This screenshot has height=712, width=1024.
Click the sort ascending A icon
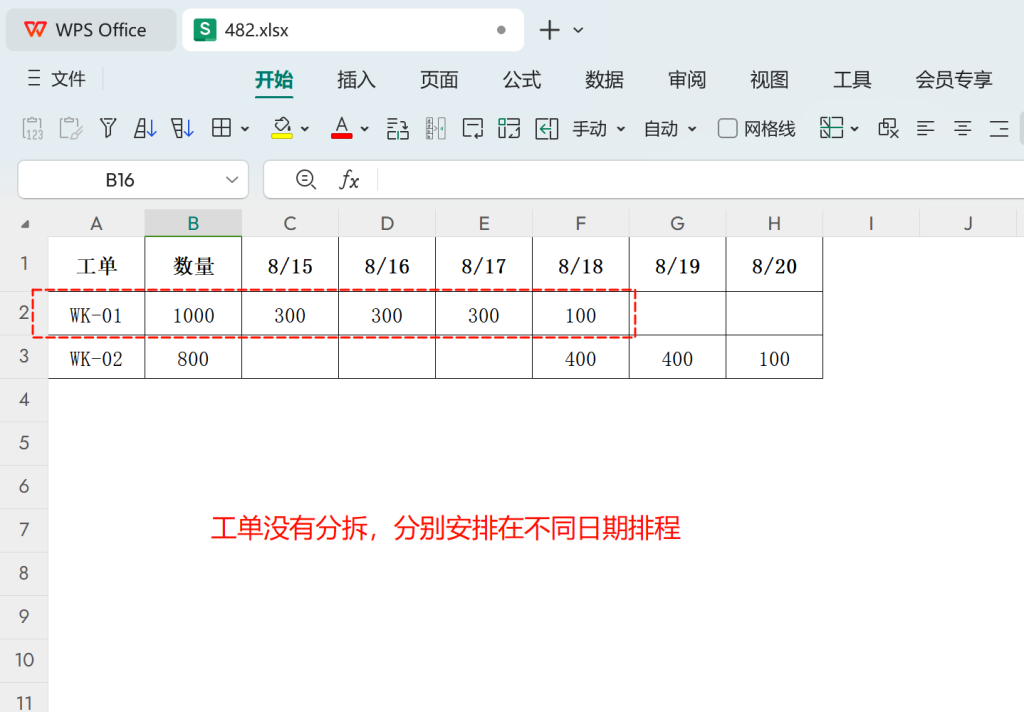(x=145, y=128)
